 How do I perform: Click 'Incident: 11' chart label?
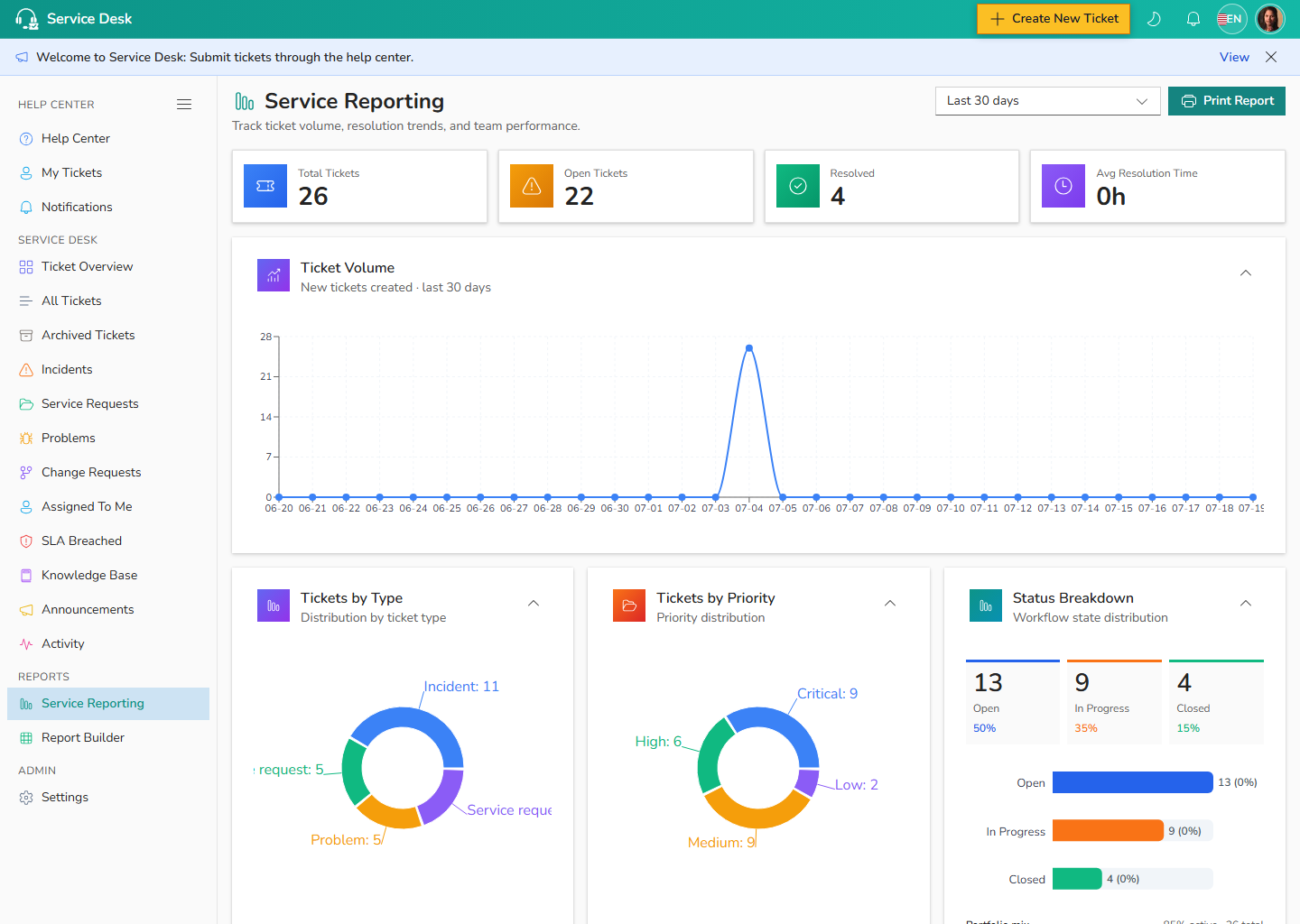pos(461,687)
